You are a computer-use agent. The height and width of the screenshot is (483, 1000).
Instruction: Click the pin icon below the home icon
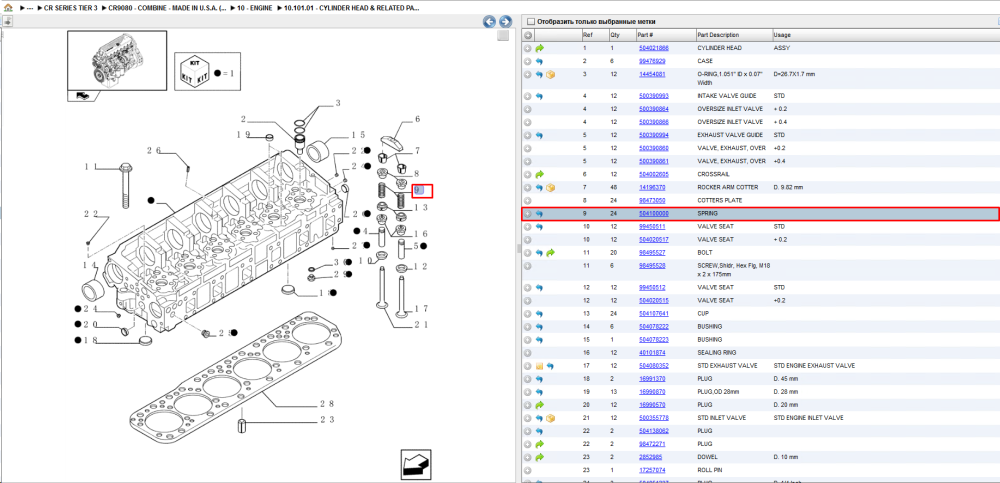[8, 21]
